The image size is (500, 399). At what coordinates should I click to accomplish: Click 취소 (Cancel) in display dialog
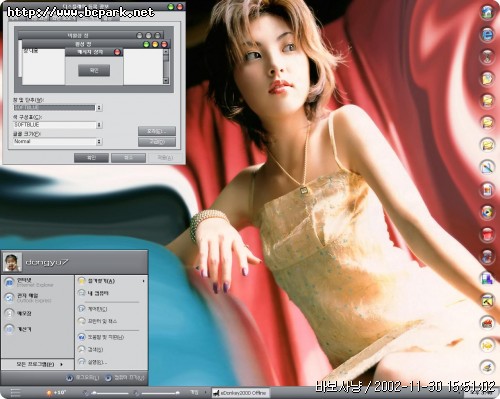(128, 157)
